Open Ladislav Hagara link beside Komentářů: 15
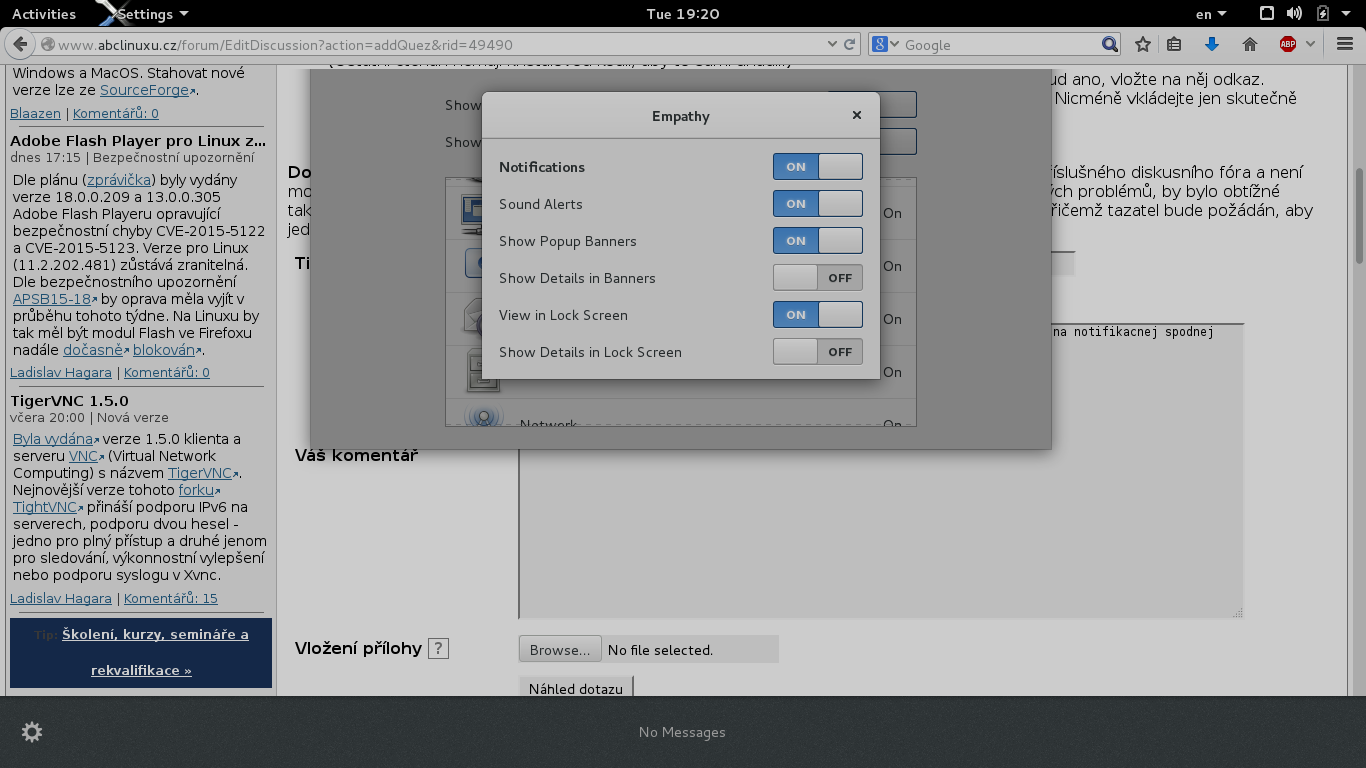Viewport: 1366px width, 768px height. (61, 598)
